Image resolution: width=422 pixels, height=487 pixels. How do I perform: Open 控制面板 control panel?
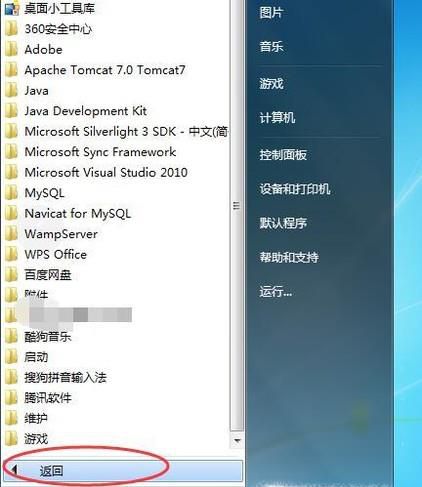tap(283, 155)
